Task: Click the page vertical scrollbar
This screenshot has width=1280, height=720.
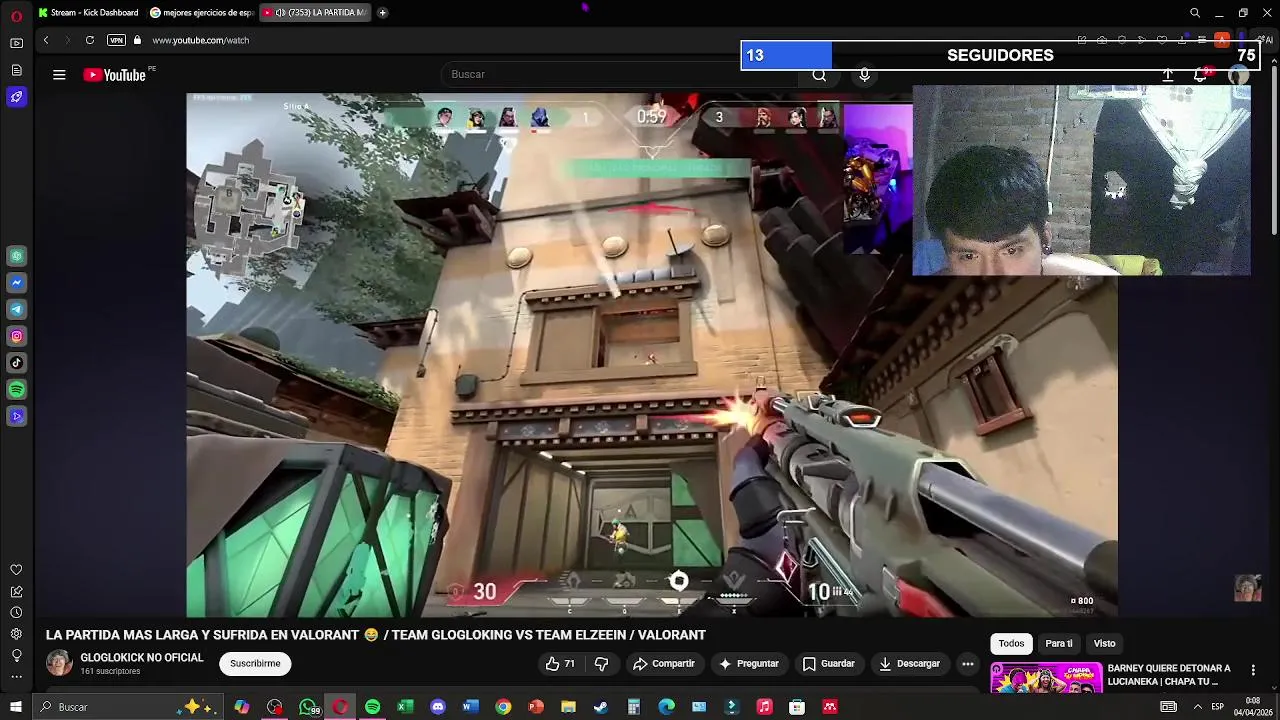Action: pos(1274,150)
